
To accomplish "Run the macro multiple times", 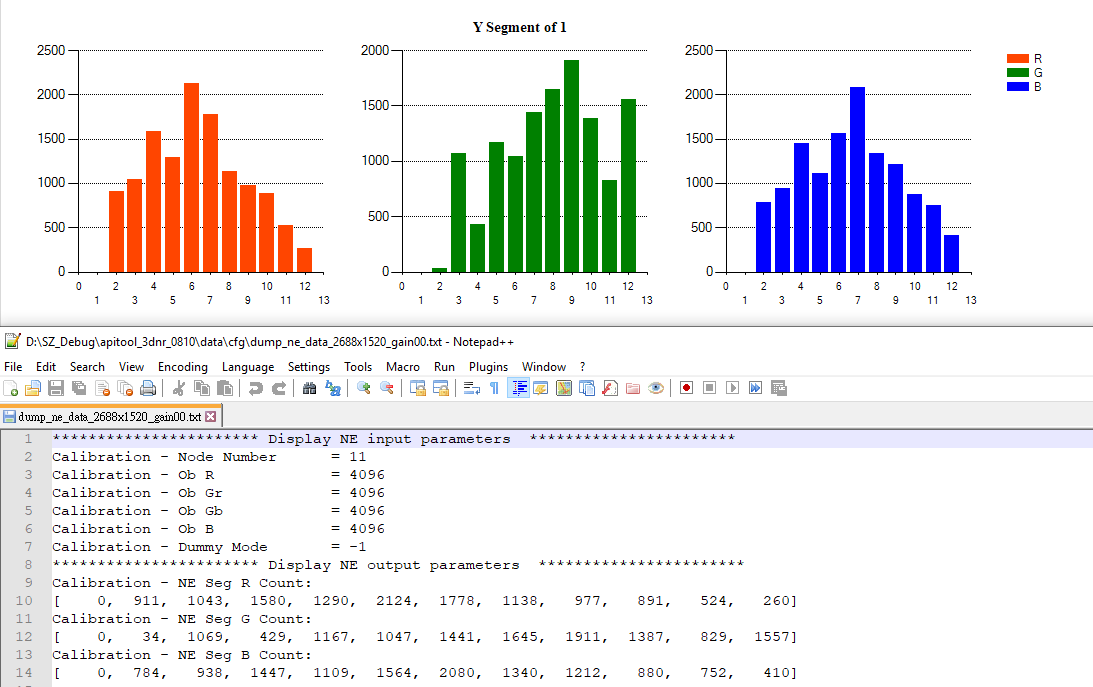I will (x=757, y=388).
